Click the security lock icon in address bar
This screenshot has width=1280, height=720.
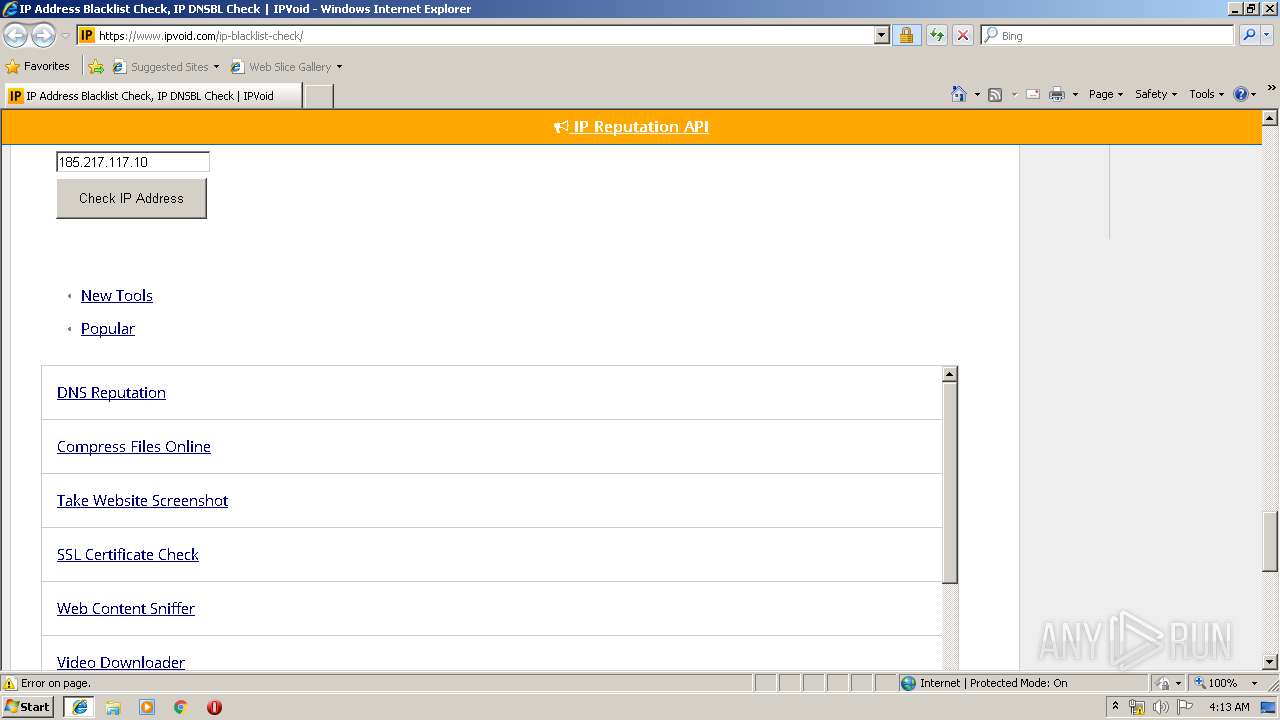tap(906, 35)
